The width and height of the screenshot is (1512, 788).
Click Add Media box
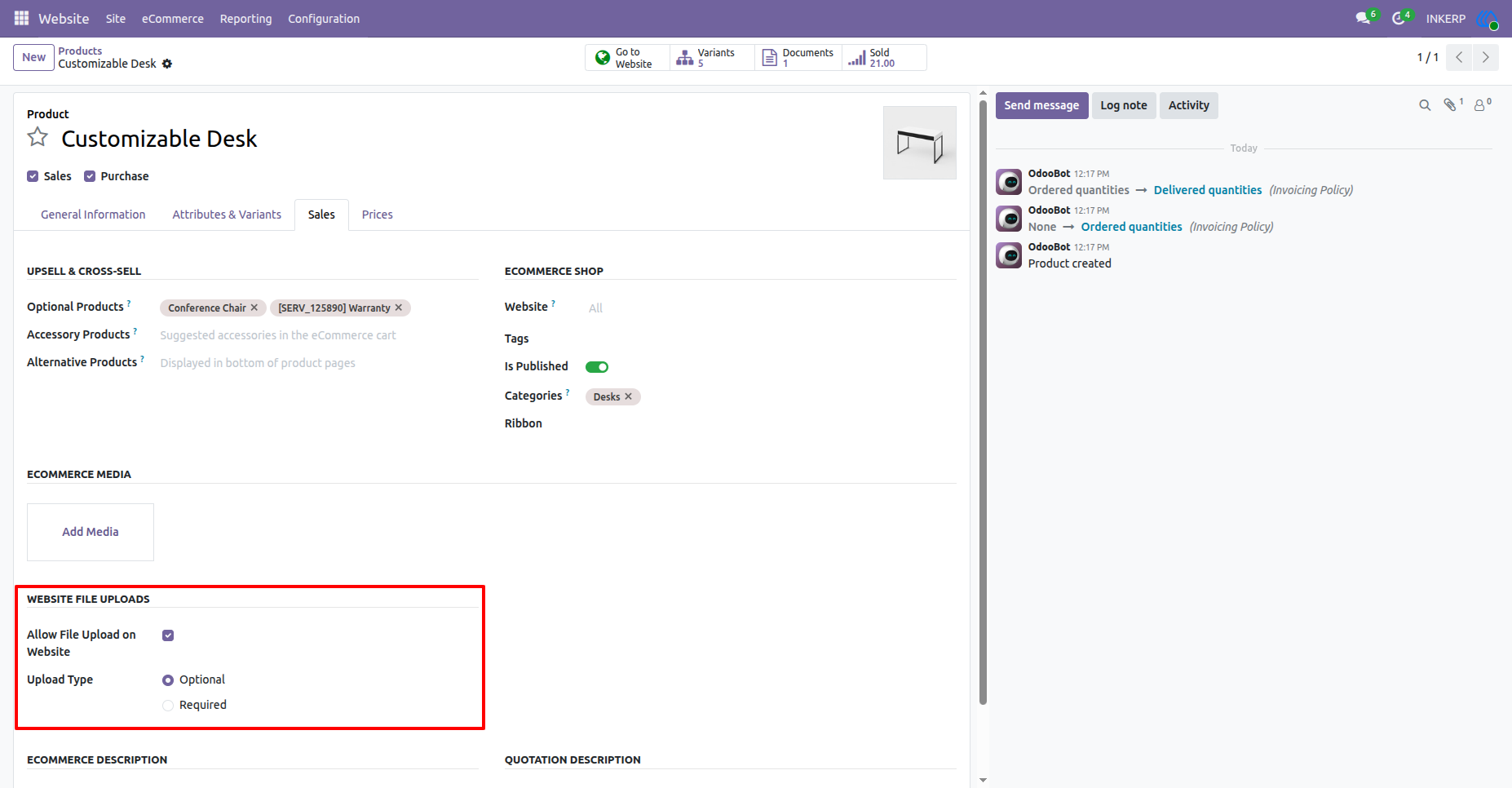click(91, 532)
